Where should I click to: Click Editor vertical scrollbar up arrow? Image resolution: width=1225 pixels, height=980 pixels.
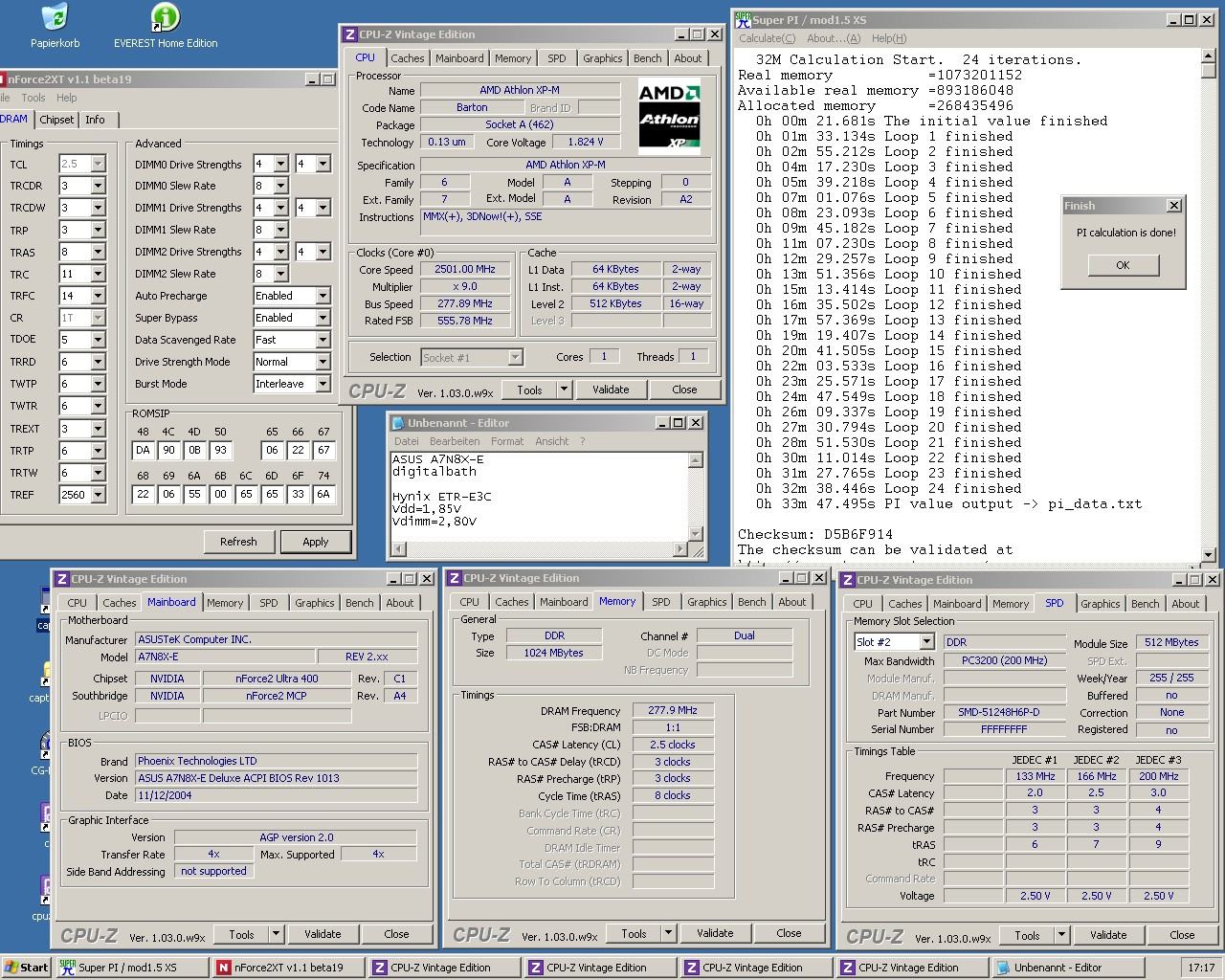point(697,461)
